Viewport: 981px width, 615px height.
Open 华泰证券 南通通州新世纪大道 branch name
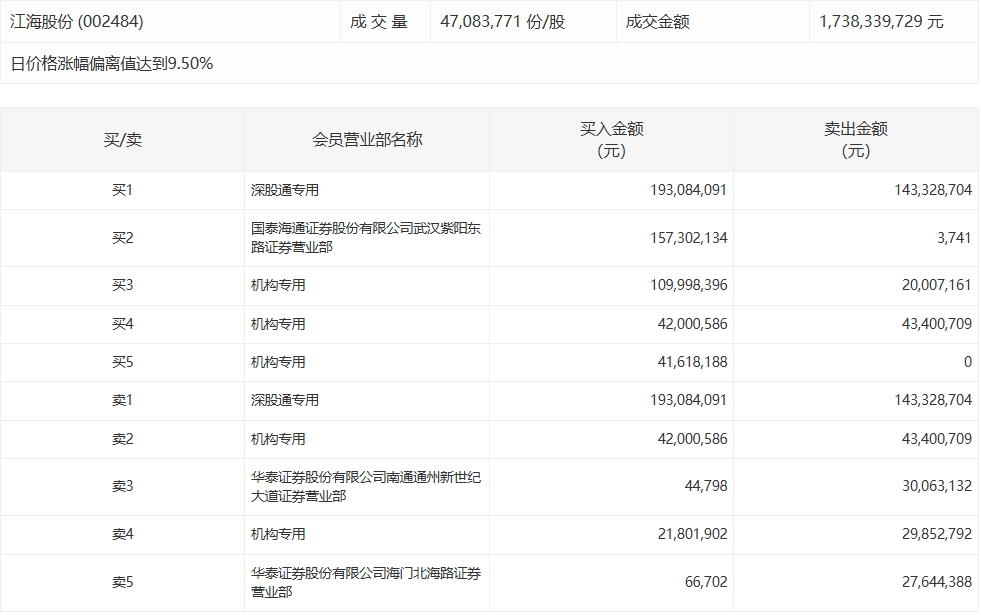coord(365,487)
